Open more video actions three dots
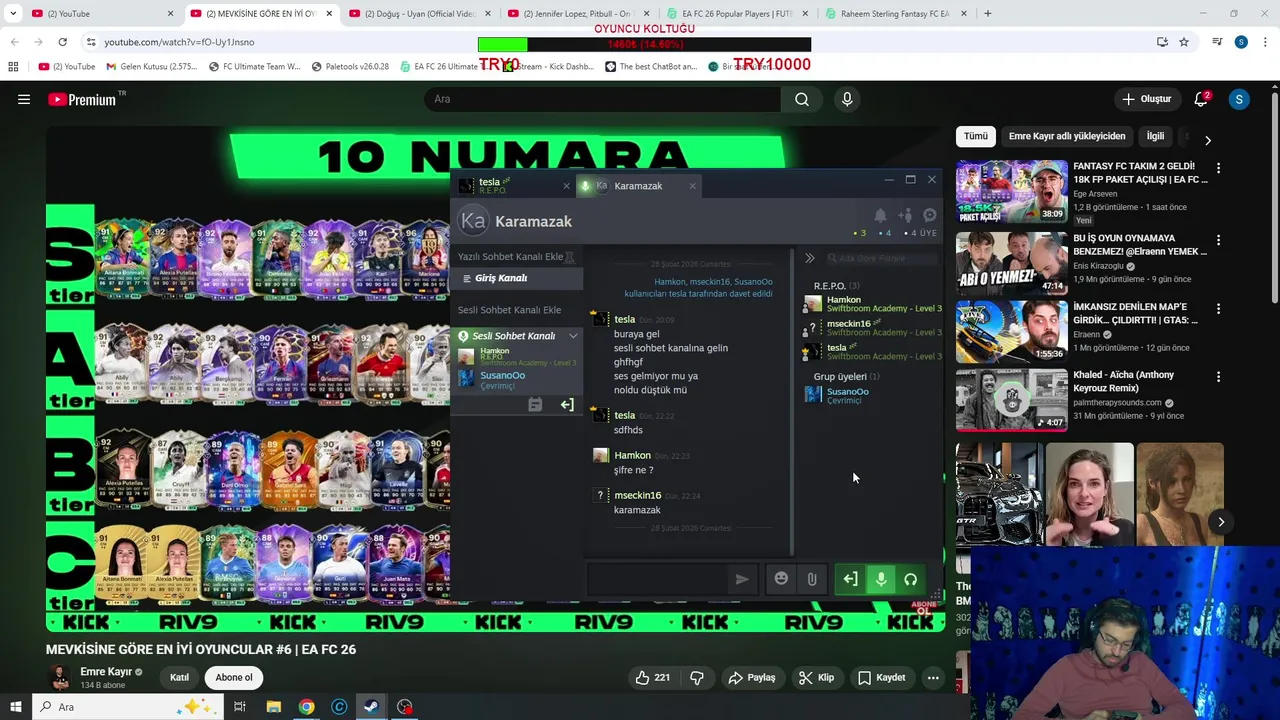The height and width of the screenshot is (720, 1280). [x=933, y=678]
